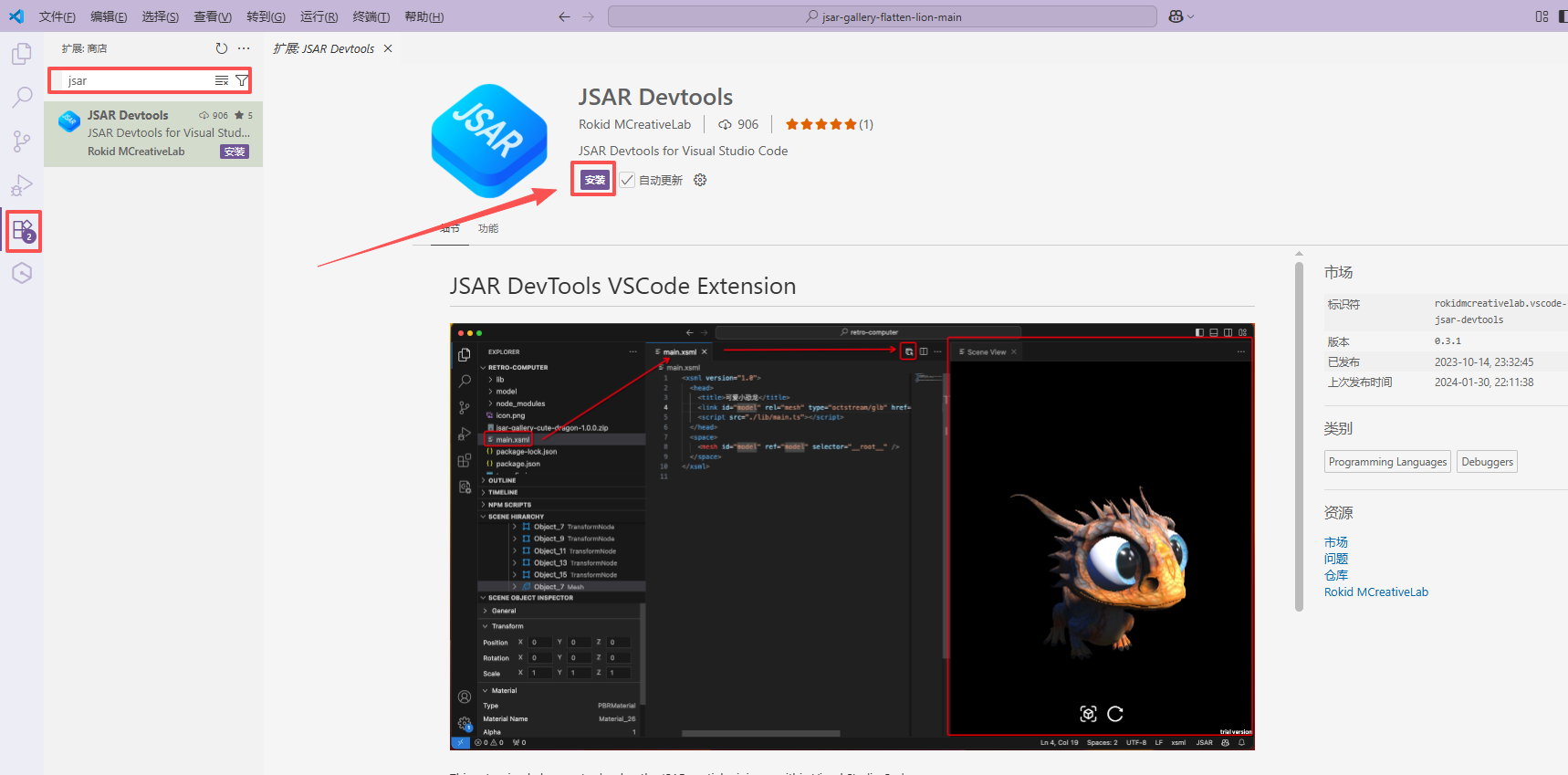Click the large JSAR extension logo
Image resolution: width=1568 pixels, height=775 pixels.
[x=489, y=141]
